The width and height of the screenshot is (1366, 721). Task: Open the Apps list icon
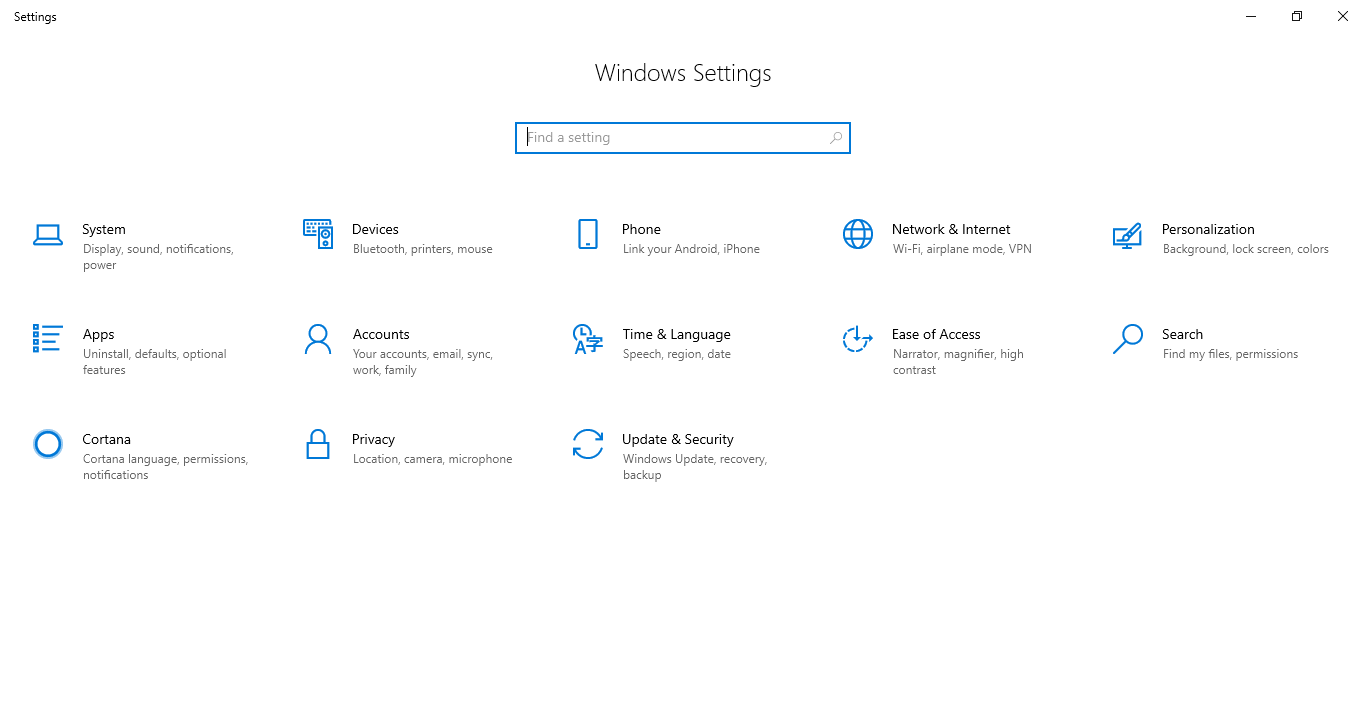click(x=48, y=338)
